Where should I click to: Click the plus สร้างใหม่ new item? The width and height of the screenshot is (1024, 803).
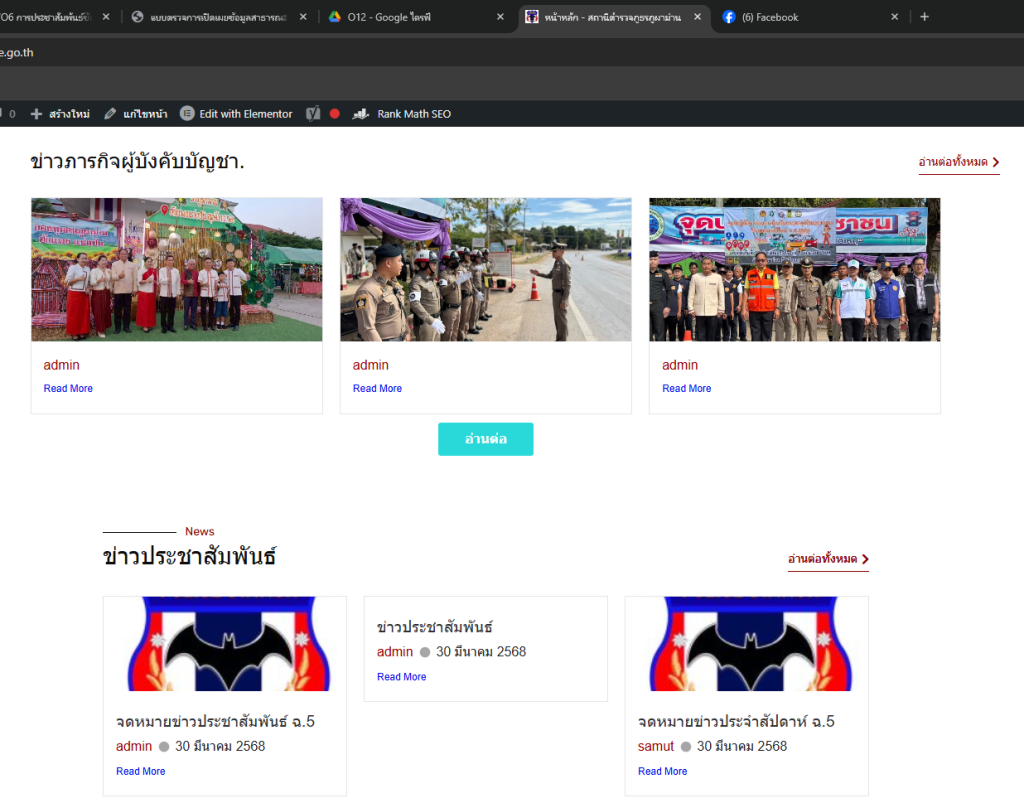[60, 114]
